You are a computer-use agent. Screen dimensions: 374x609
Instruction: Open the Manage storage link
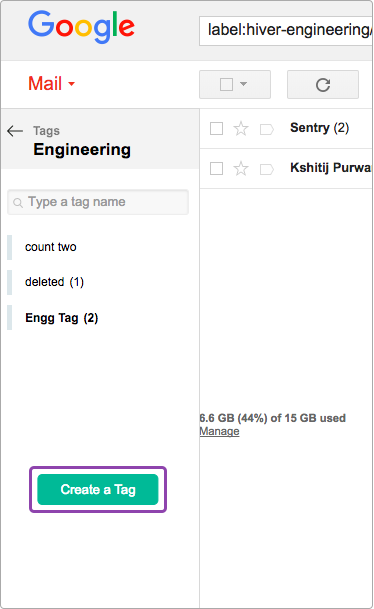click(x=219, y=432)
